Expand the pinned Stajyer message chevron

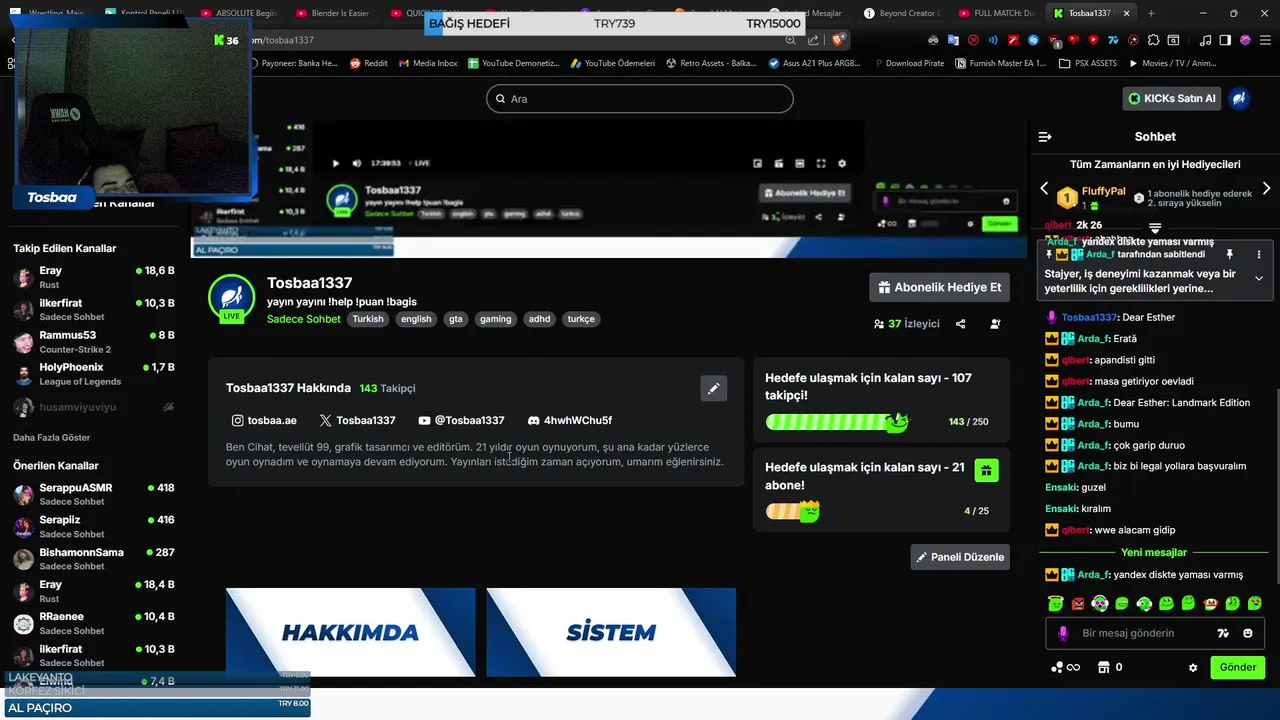point(1259,279)
